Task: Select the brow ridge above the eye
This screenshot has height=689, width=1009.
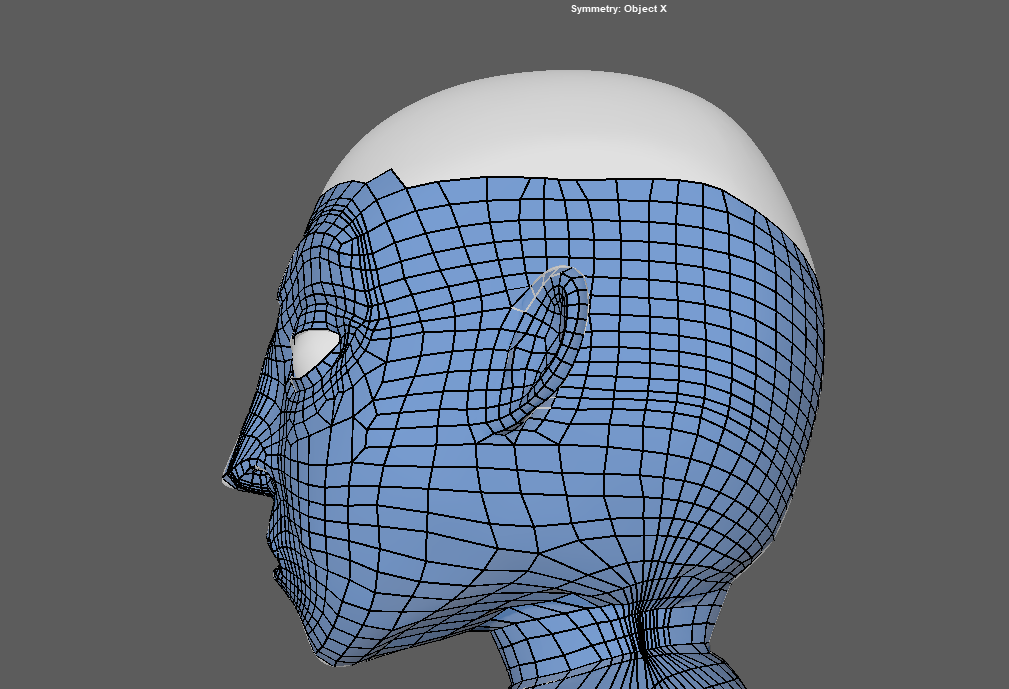Action: tap(322, 300)
